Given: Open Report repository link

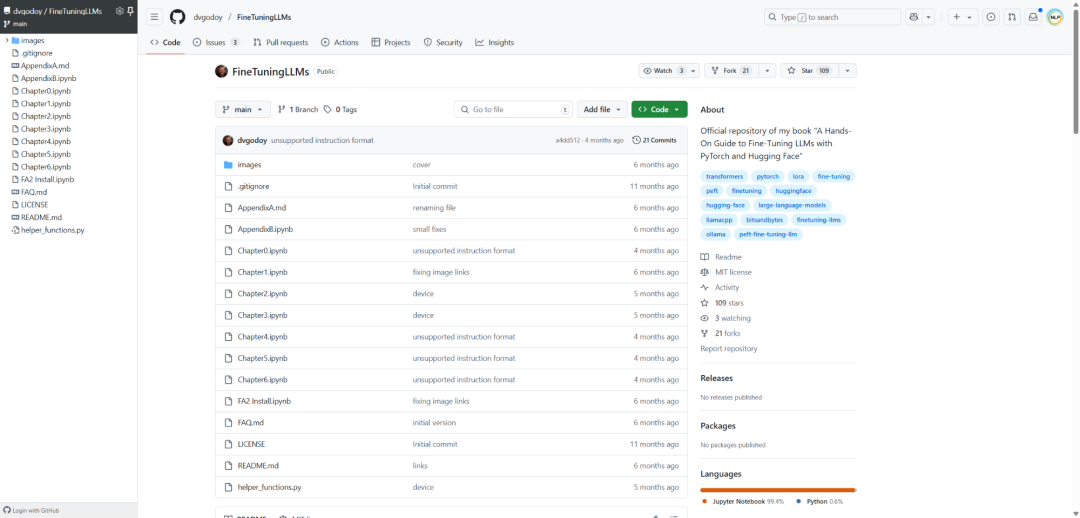Looking at the screenshot, I should pyautogui.click(x=729, y=349).
